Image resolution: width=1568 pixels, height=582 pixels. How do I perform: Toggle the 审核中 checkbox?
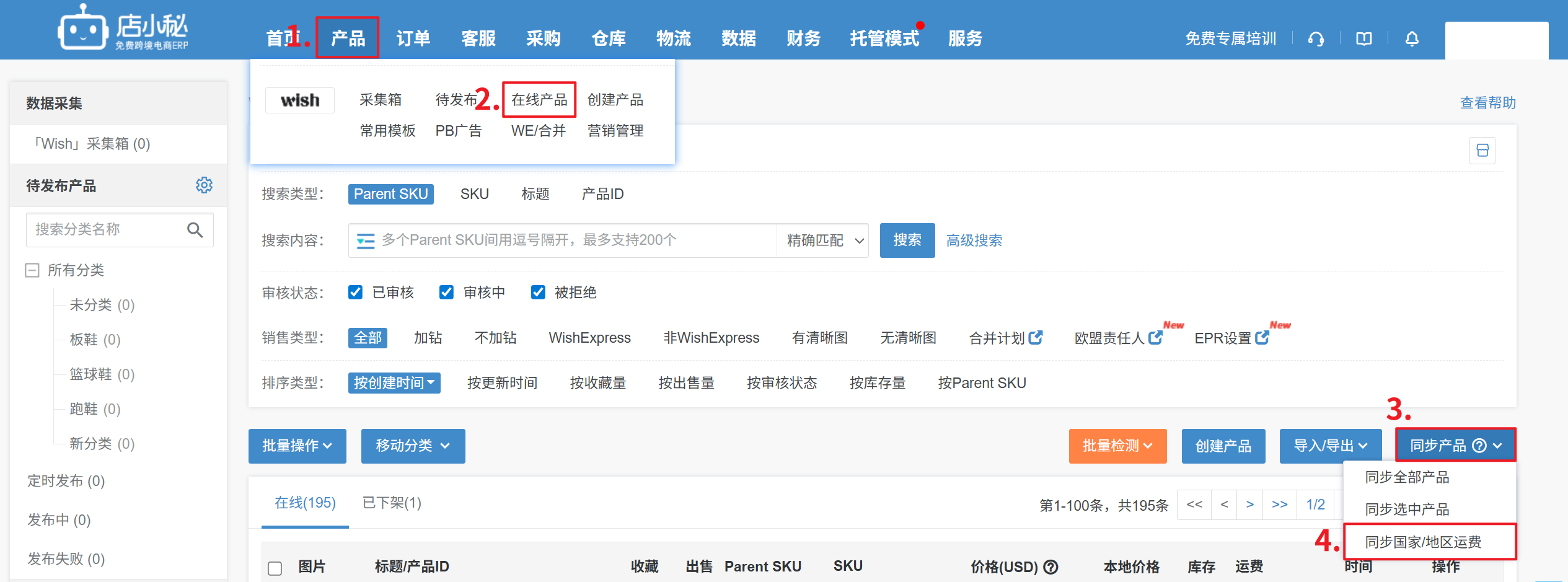click(x=446, y=293)
